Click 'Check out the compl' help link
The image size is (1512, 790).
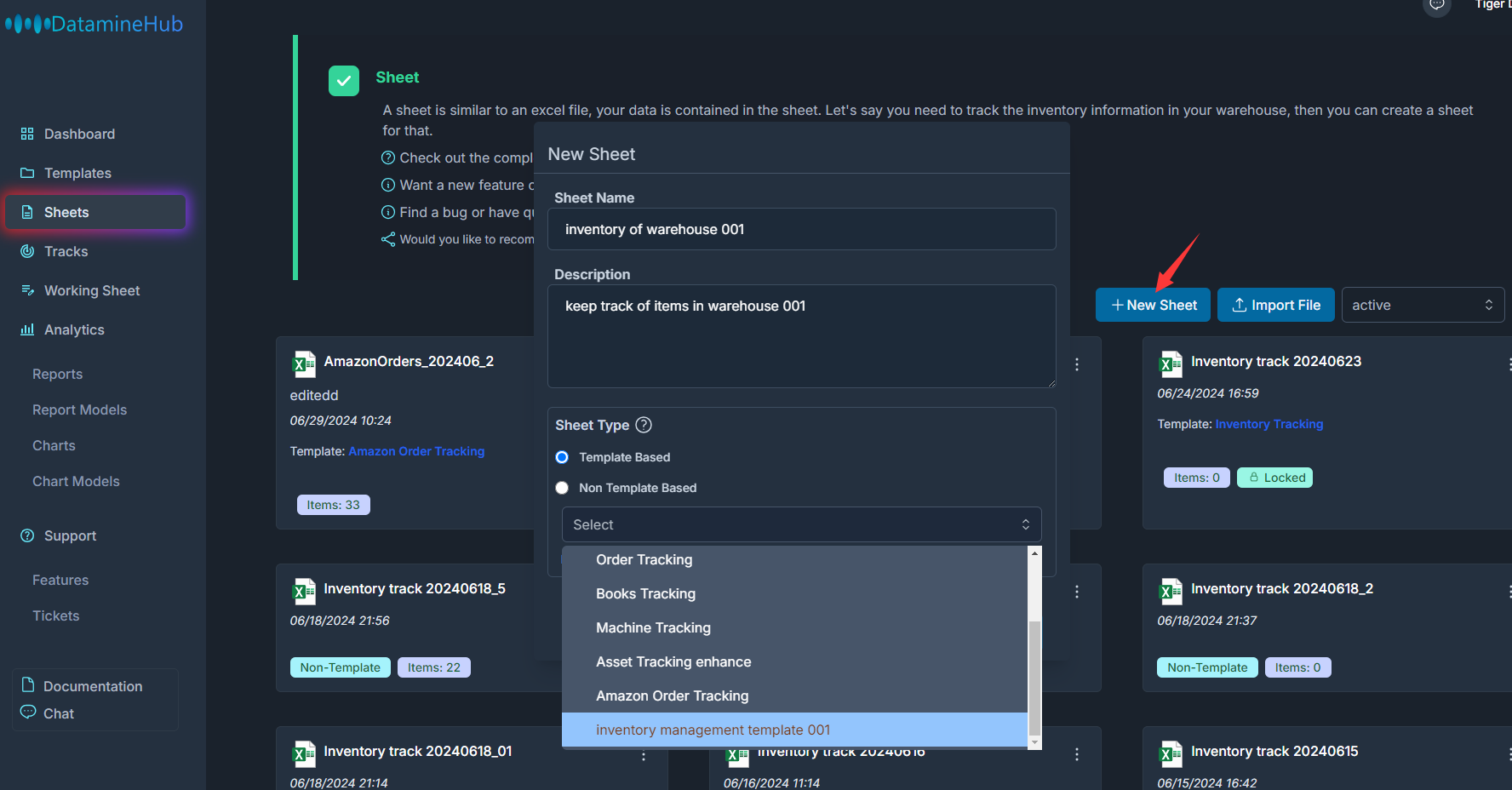[x=466, y=157]
